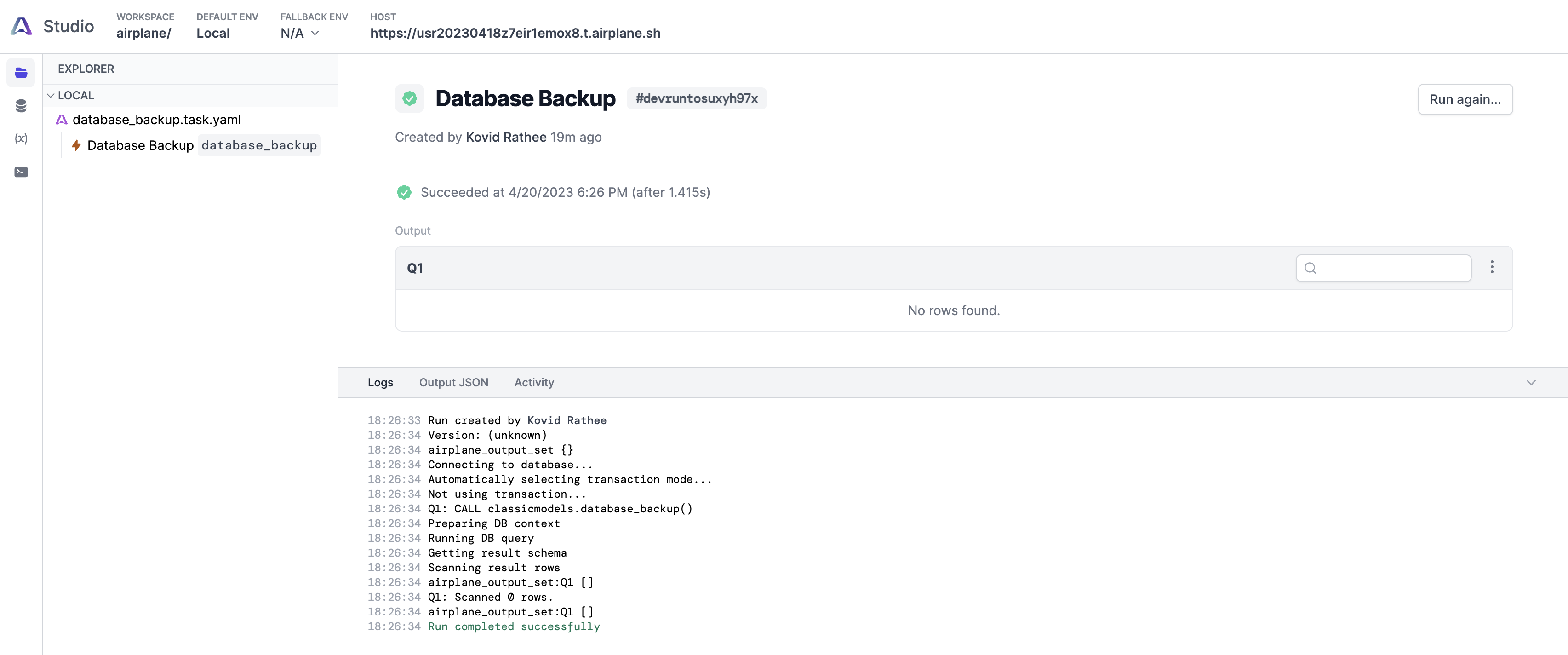Image resolution: width=1568 pixels, height=655 pixels.
Task: Click the workspace name airplane/
Action: pyautogui.click(x=143, y=34)
